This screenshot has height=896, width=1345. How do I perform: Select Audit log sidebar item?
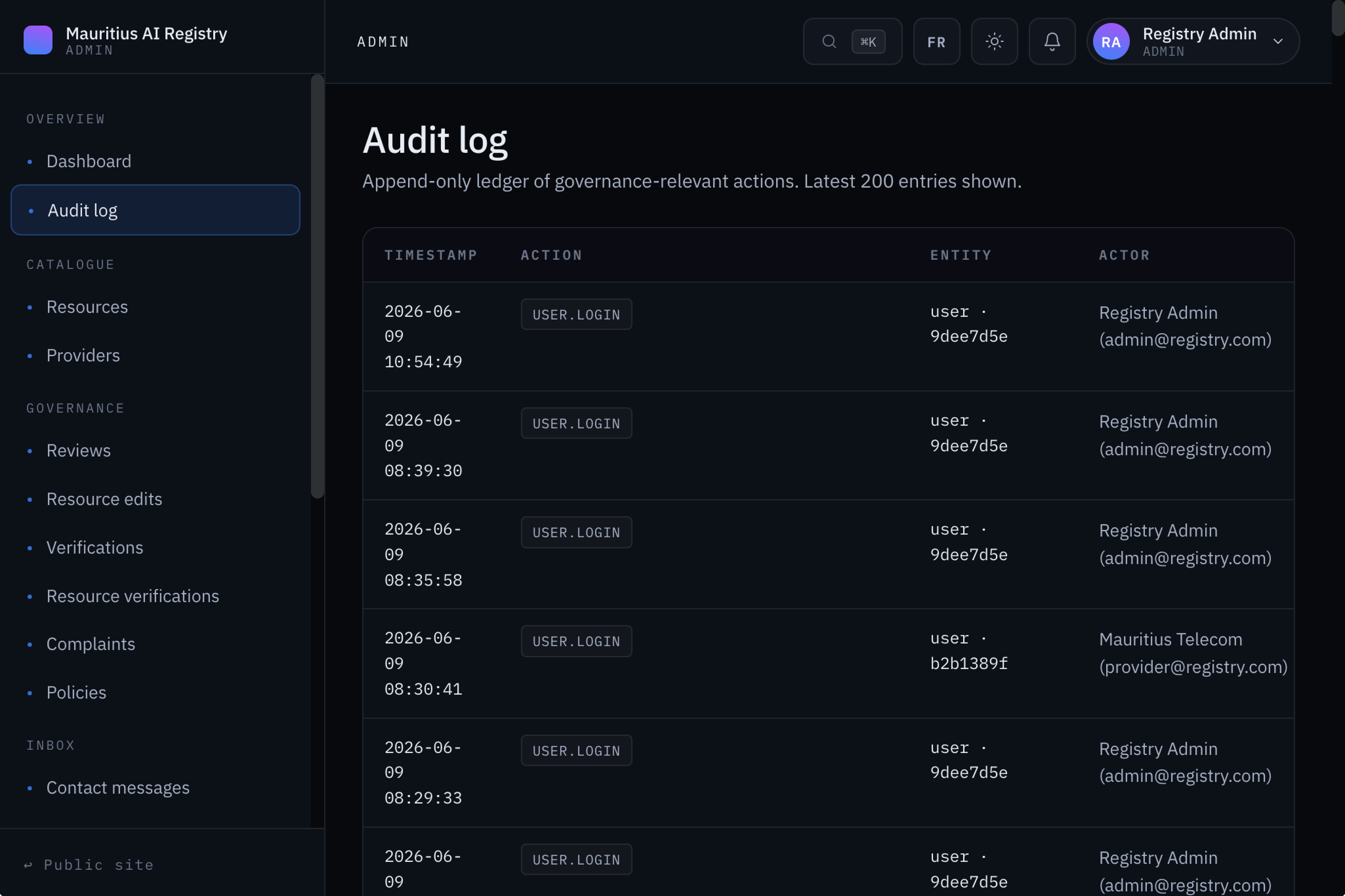click(155, 210)
